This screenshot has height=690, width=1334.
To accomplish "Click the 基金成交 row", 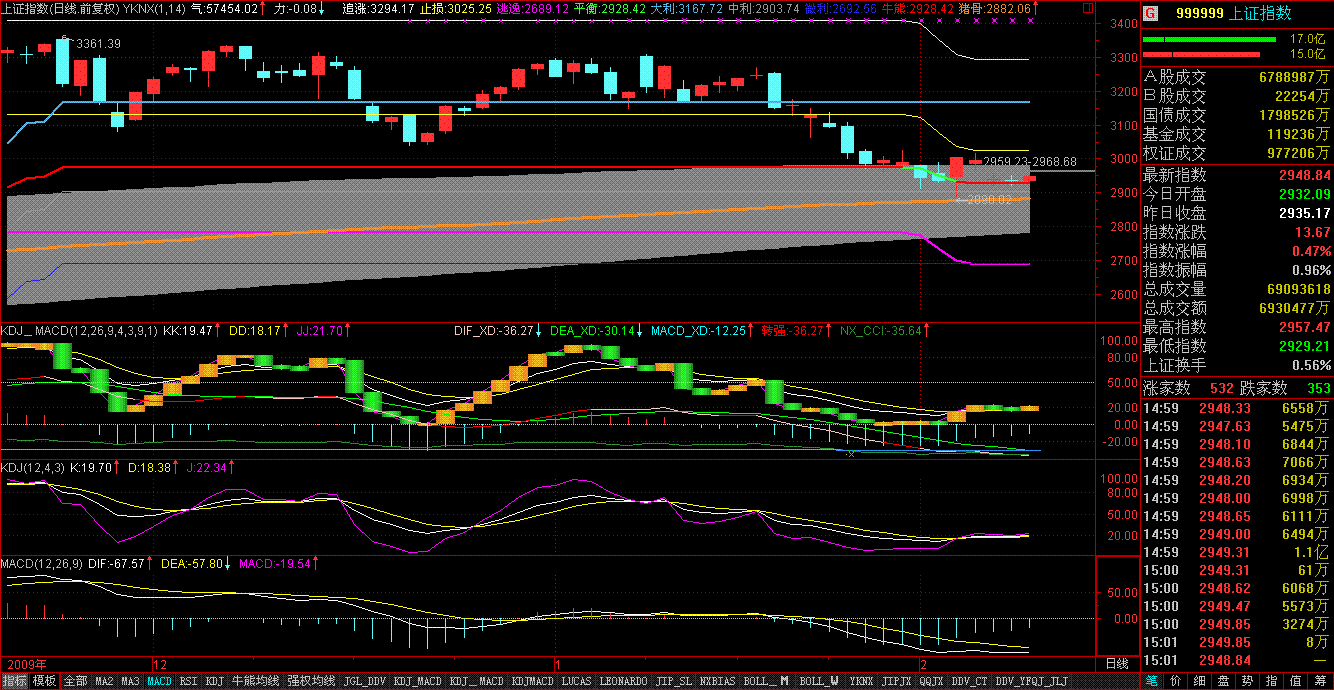I will click(1237, 134).
